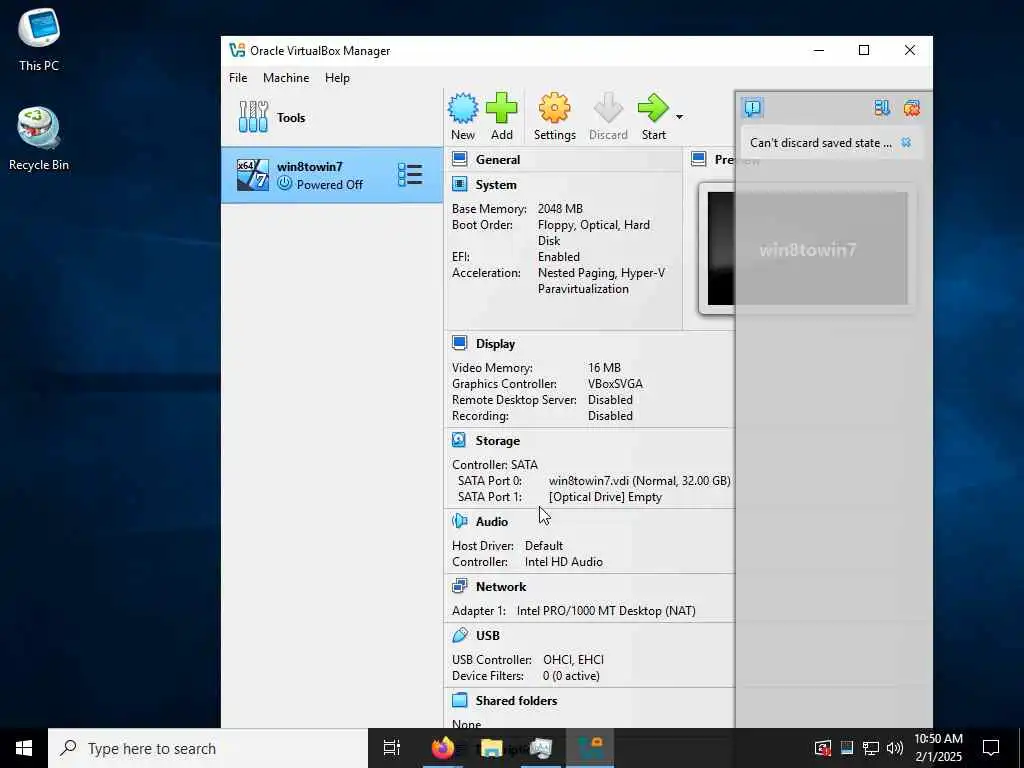1024x768 pixels.
Task: Click the OHCI, EHCI controller value
Action: tap(573, 660)
